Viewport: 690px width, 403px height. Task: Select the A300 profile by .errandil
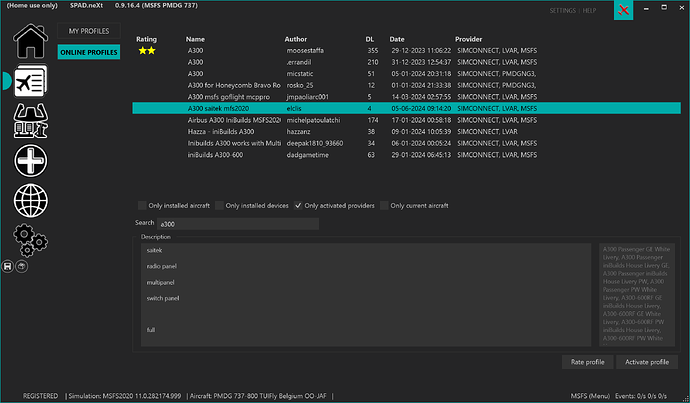tap(407, 62)
